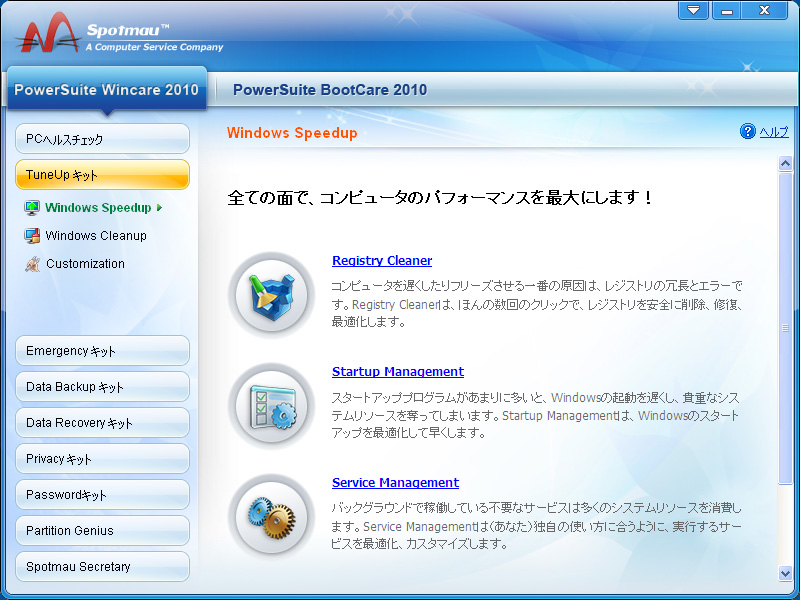Switch to PowerSuite BootCare 2010 tab
Image resolution: width=800 pixels, height=600 pixels.
(330, 90)
